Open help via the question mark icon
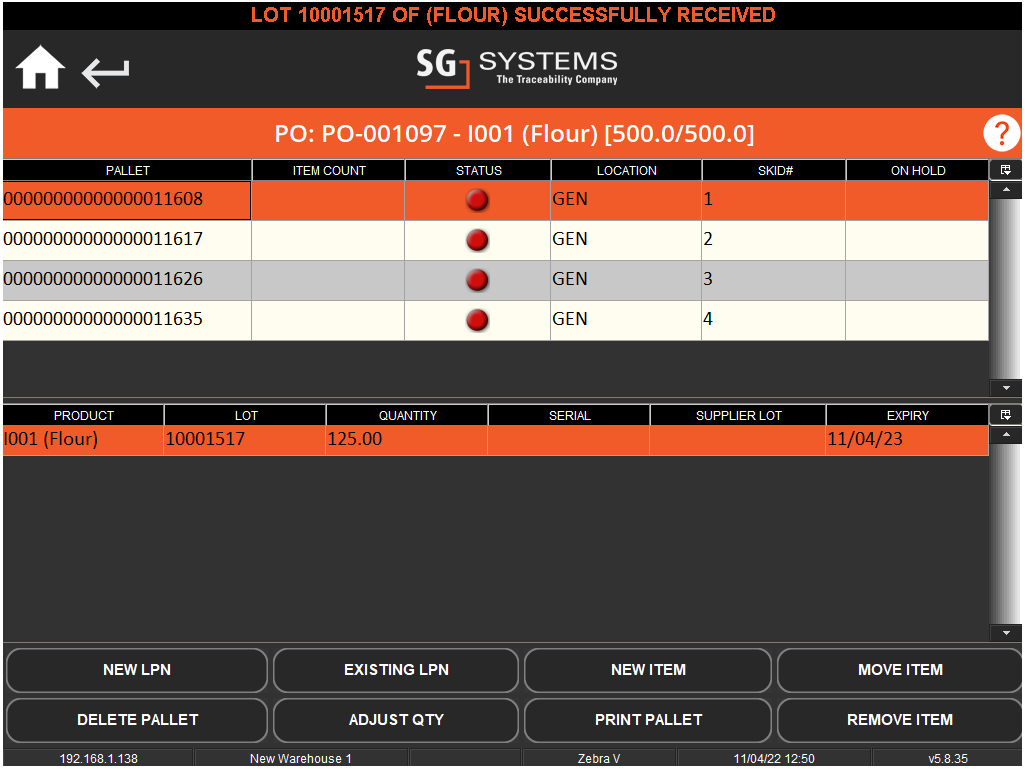1025x769 pixels. (x=1001, y=132)
